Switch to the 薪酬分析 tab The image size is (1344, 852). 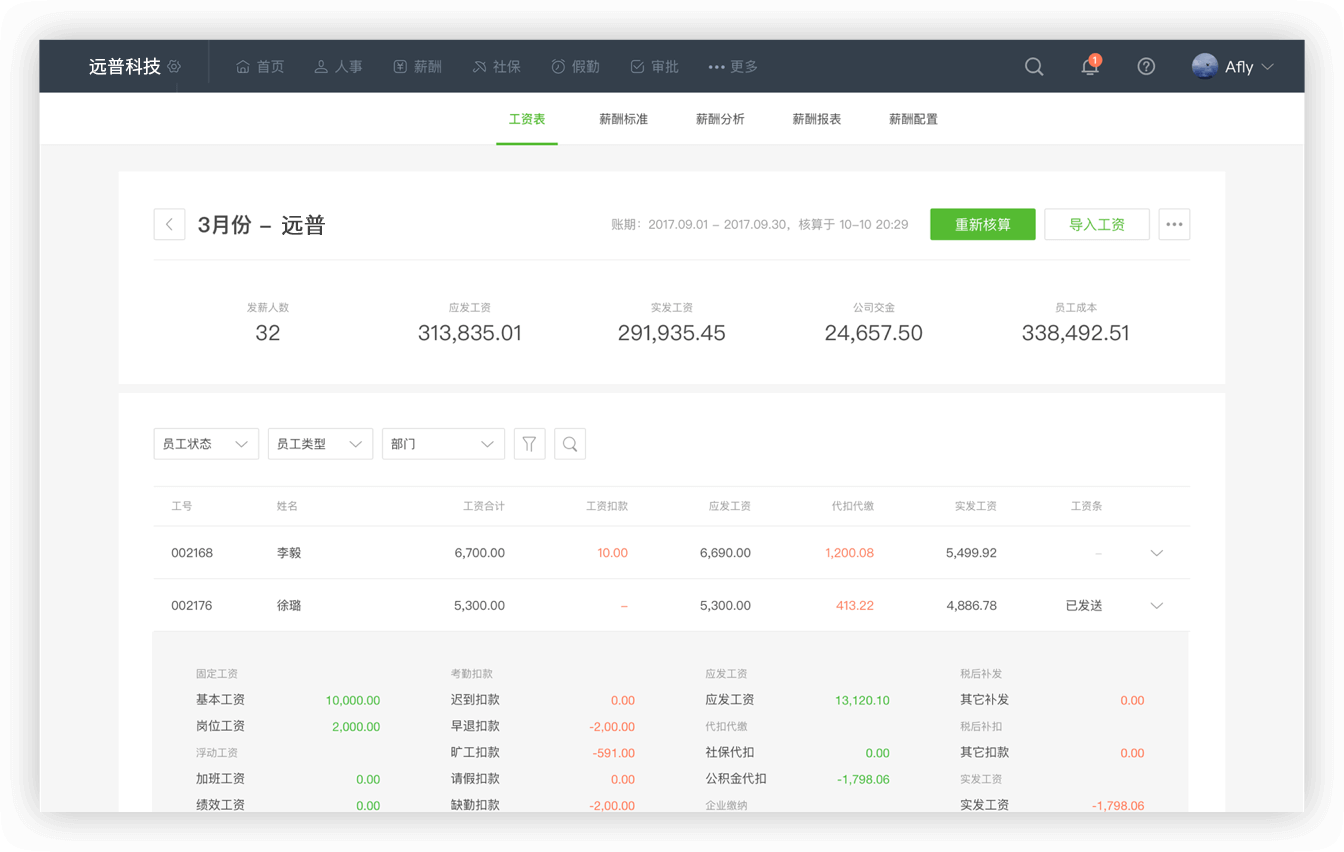pyautogui.click(x=720, y=119)
